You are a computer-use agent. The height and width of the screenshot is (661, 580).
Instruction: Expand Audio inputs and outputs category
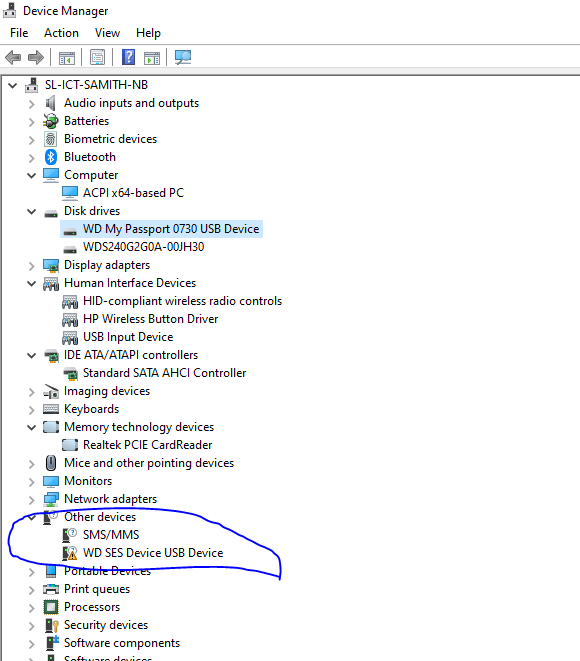[x=32, y=104]
